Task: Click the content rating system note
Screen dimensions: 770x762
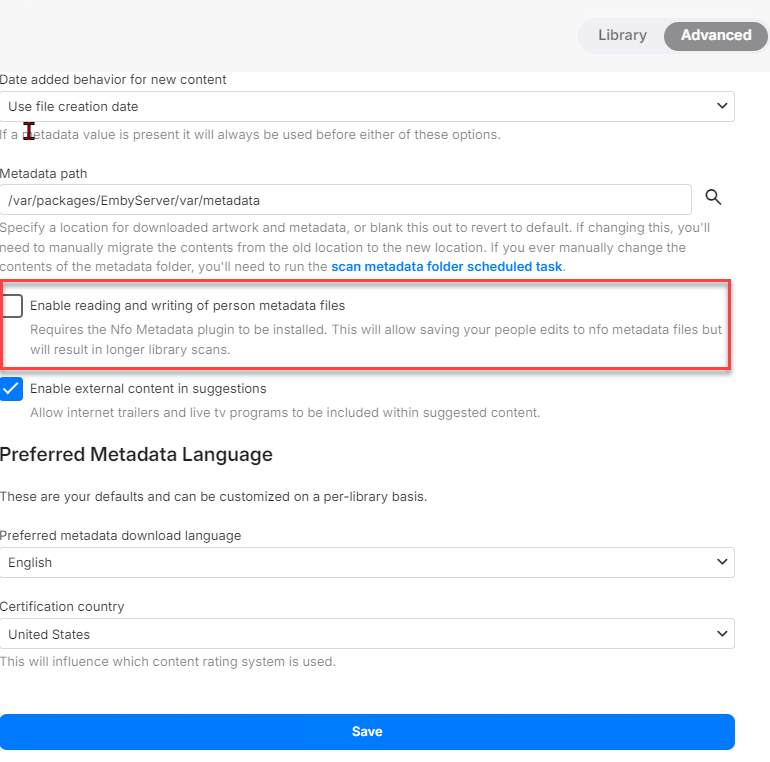Action: pyautogui.click(x=167, y=662)
